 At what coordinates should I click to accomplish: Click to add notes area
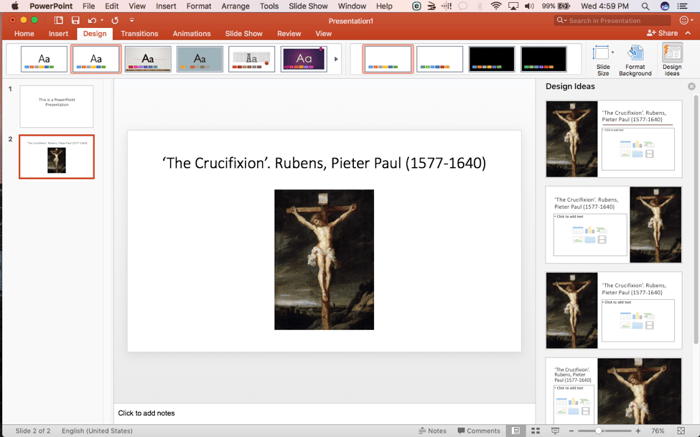click(x=146, y=413)
